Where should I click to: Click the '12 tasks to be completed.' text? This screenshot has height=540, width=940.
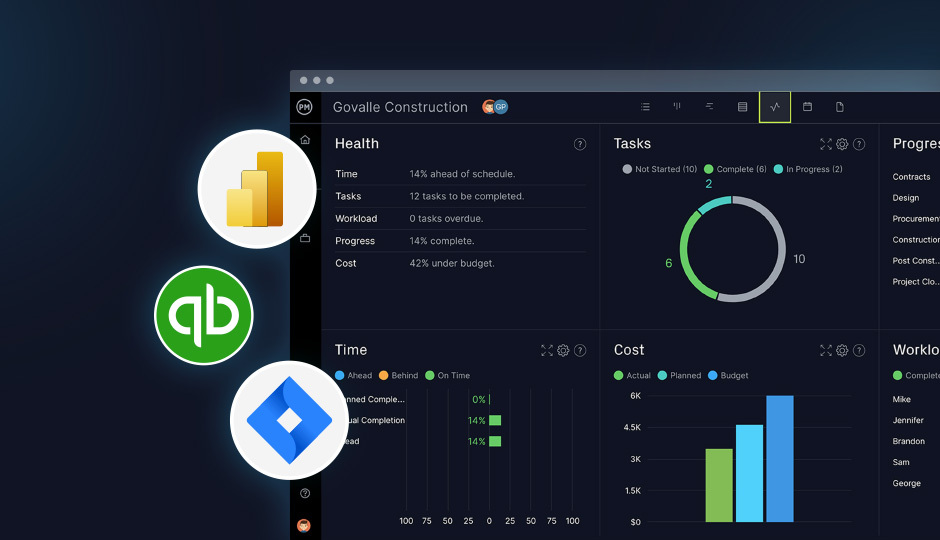467,196
